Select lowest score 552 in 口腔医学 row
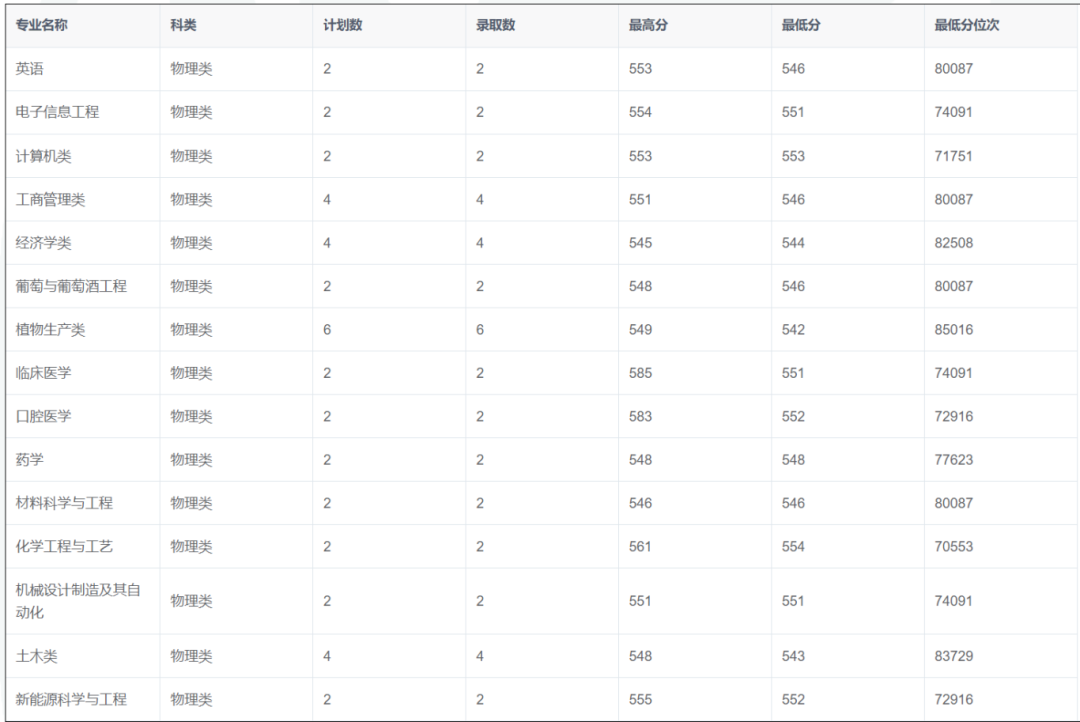 pyautogui.click(x=793, y=416)
